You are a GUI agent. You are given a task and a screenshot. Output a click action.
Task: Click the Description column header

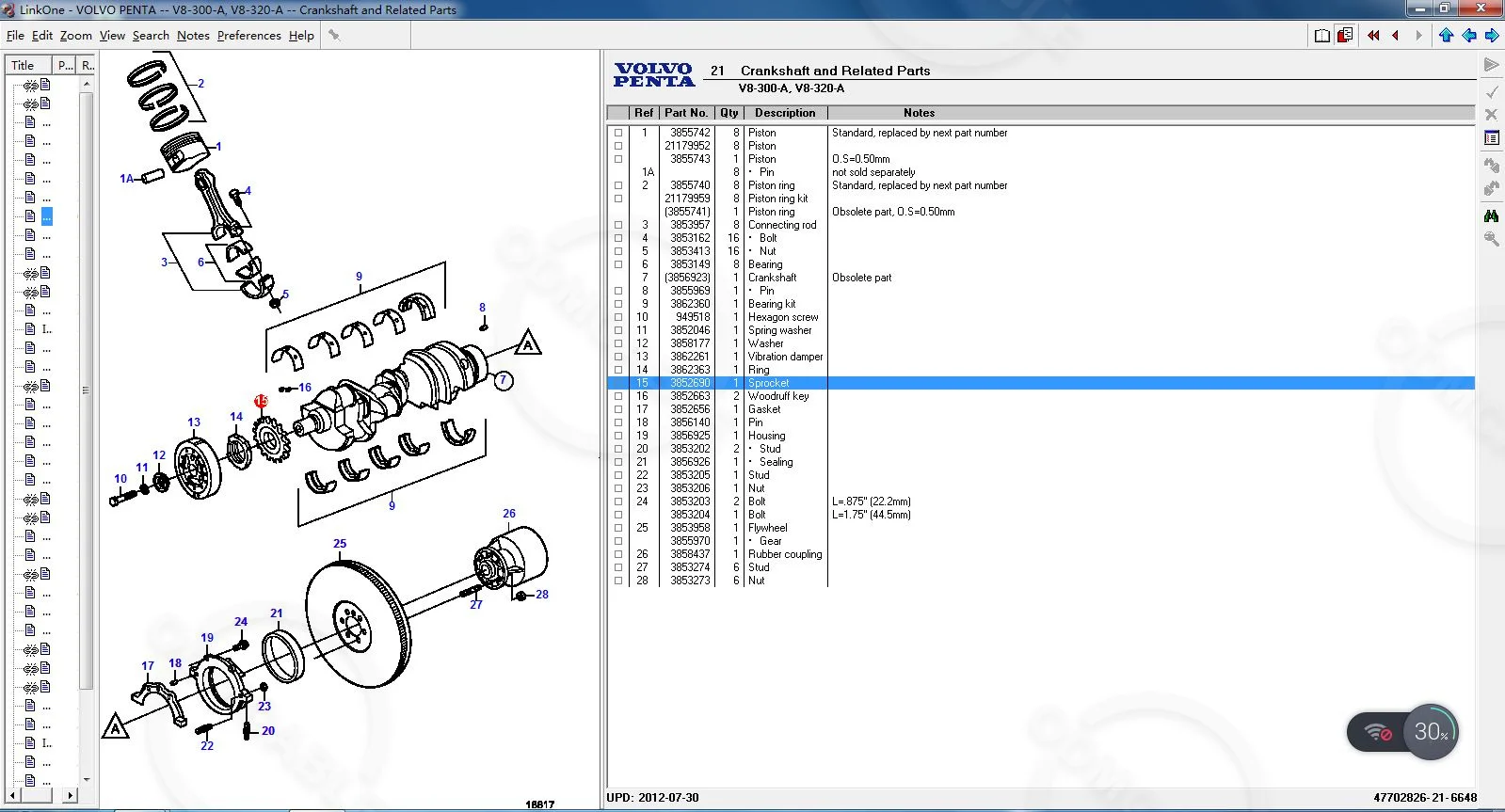785,113
